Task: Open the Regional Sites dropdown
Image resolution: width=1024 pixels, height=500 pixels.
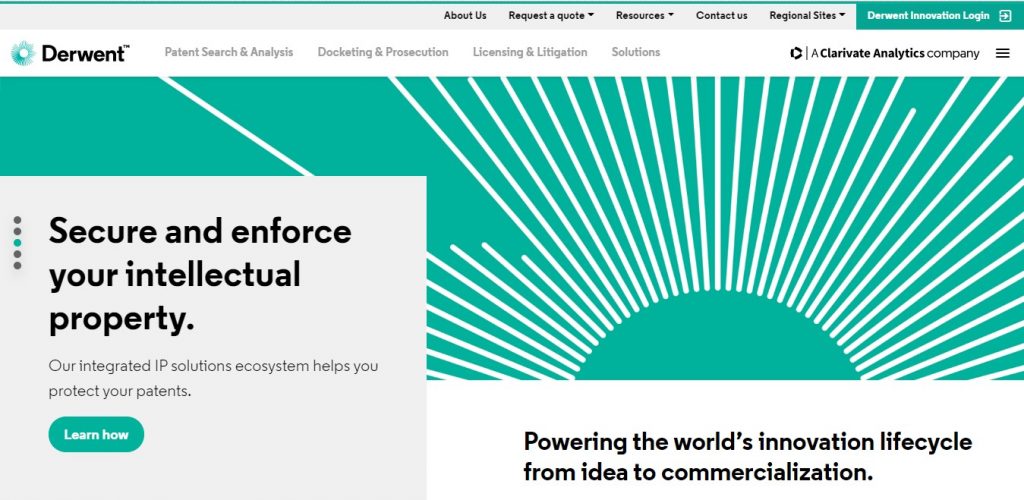Action: pyautogui.click(x=807, y=16)
